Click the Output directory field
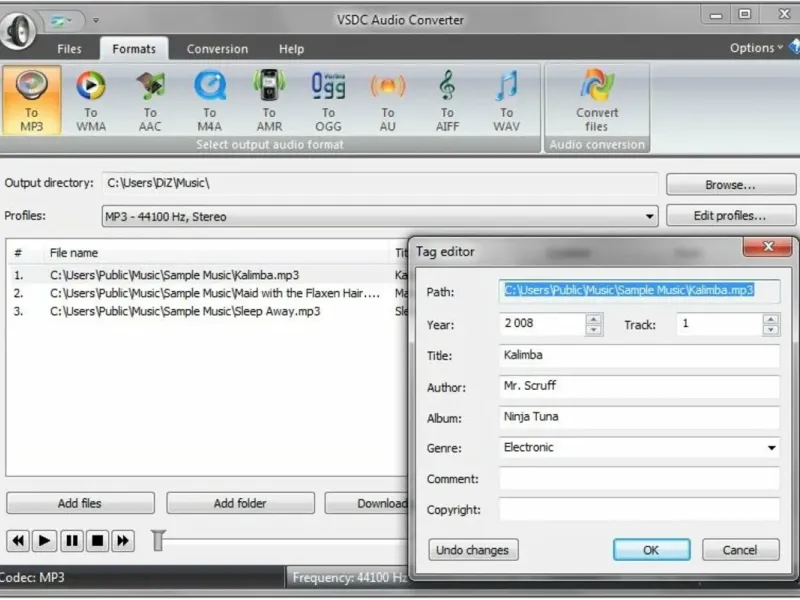The height and width of the screenshot is (600, 800). point(380,183)
